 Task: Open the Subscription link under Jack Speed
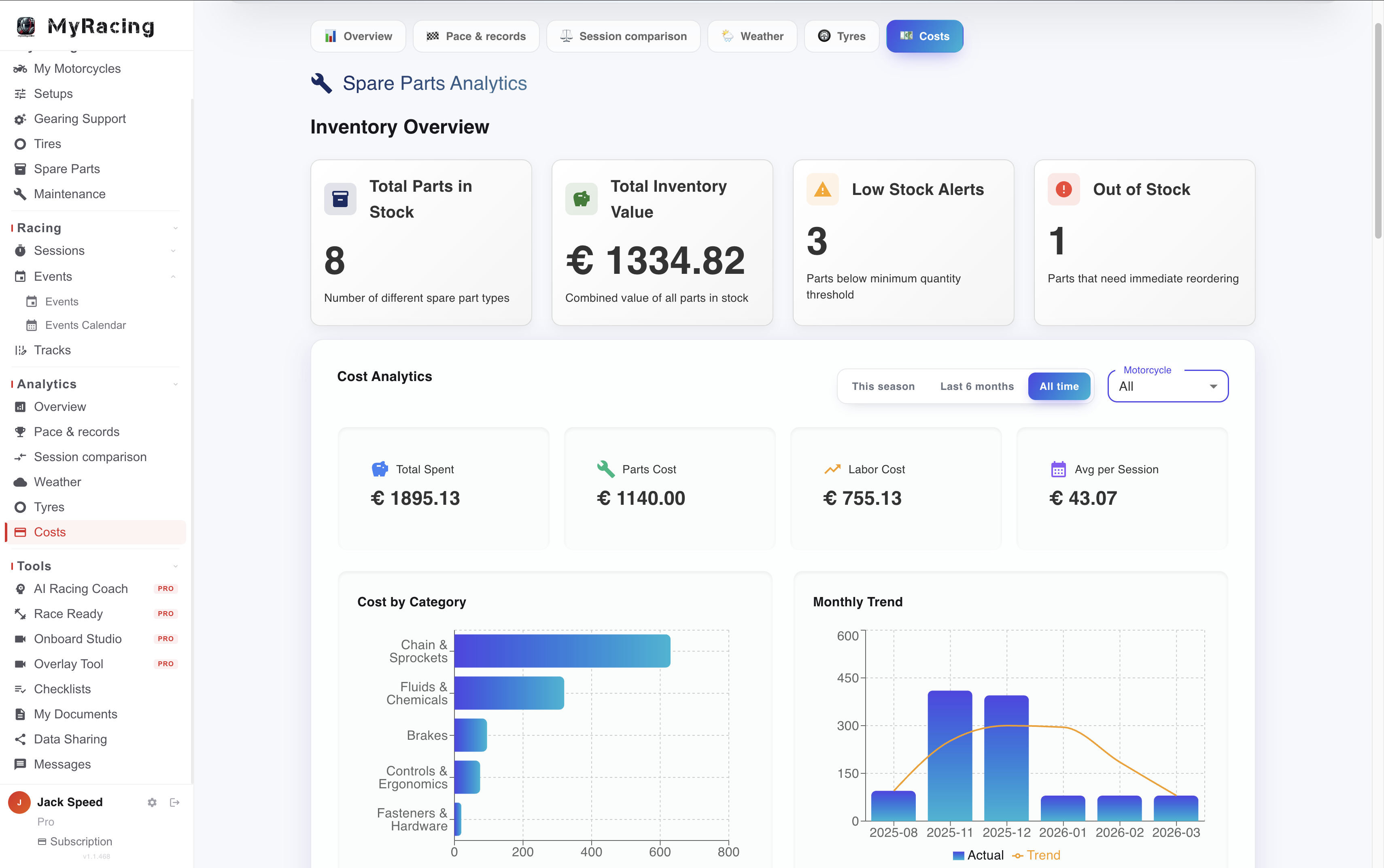click(75, 842)
